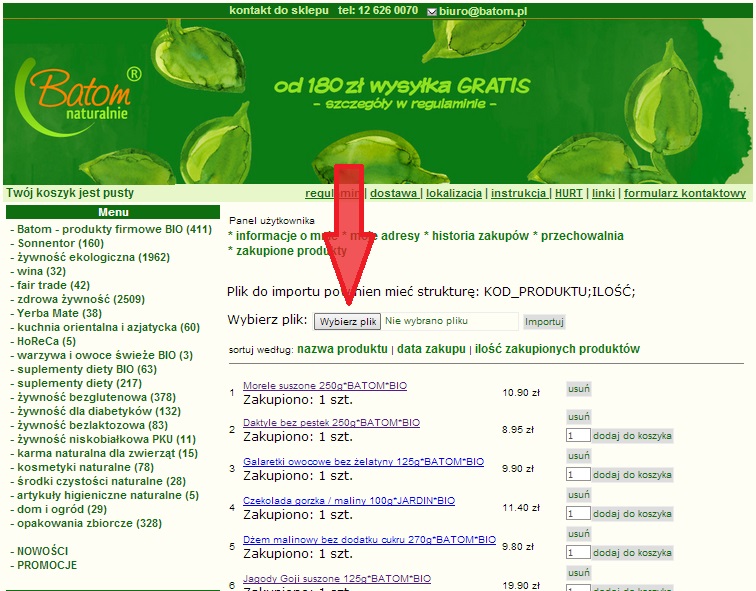
Task: Add Dżem malinowy via dodaj do koszyka
Action: (x=632, y=553)
